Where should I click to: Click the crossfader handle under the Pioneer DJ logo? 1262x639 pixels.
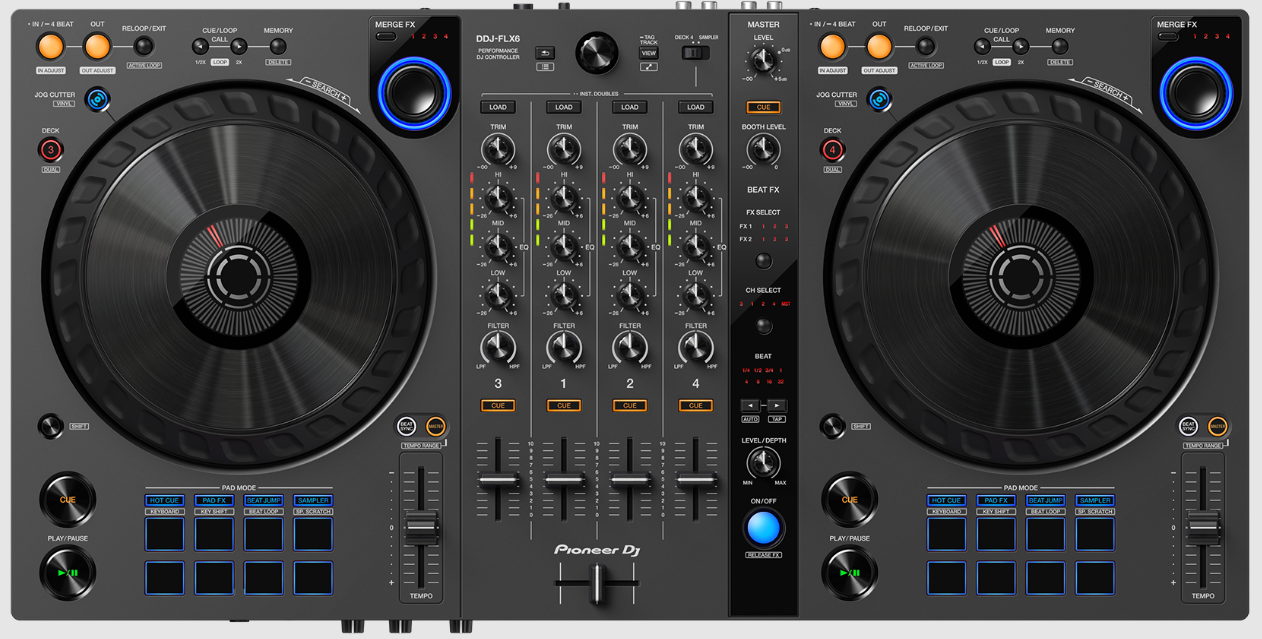coord(597,582)
